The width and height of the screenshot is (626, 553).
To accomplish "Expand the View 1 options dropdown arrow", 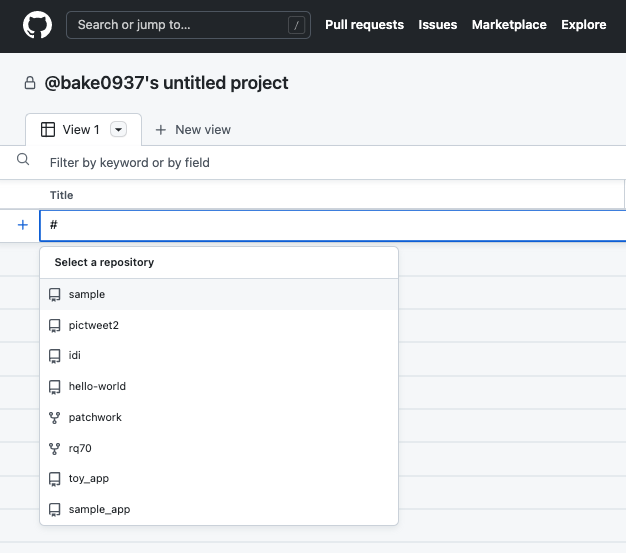I will point(119,129).
